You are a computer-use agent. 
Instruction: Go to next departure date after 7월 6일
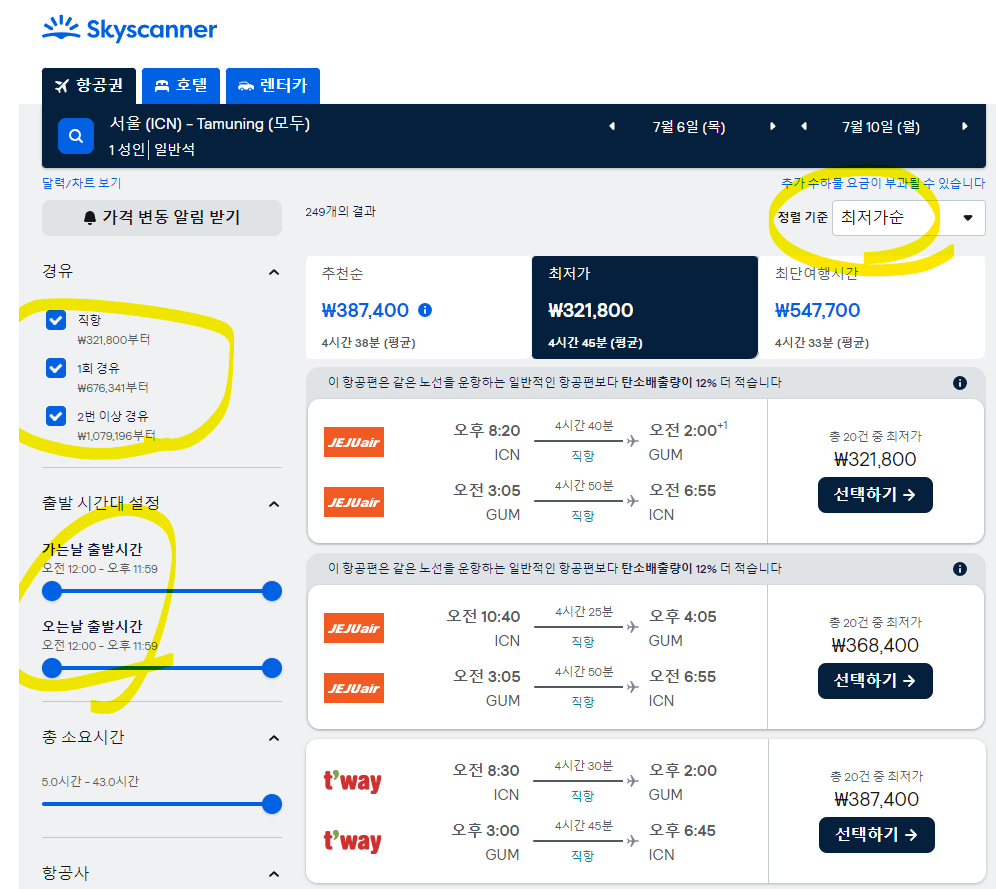772,126
